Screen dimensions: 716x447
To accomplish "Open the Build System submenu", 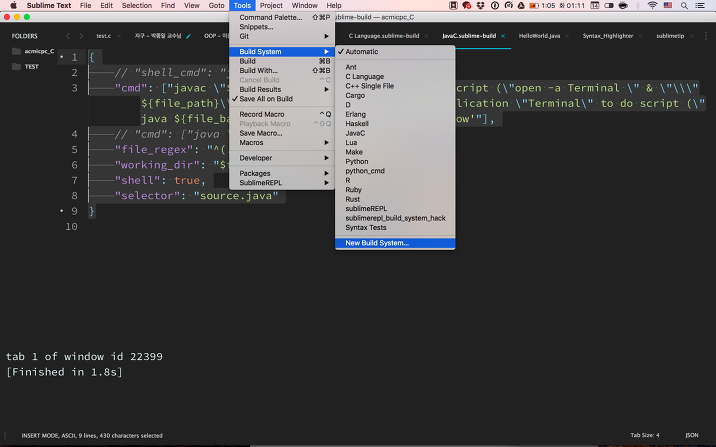I will tap(282, 52).
